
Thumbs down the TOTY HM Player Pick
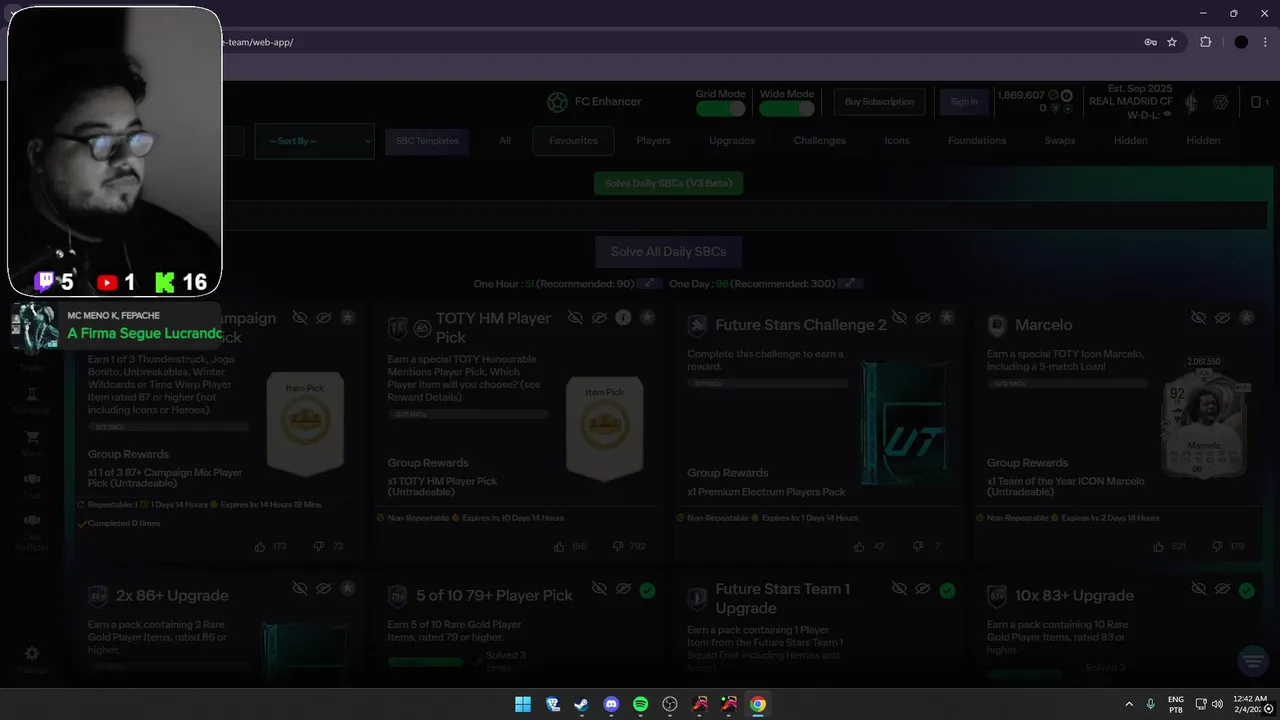617,547
